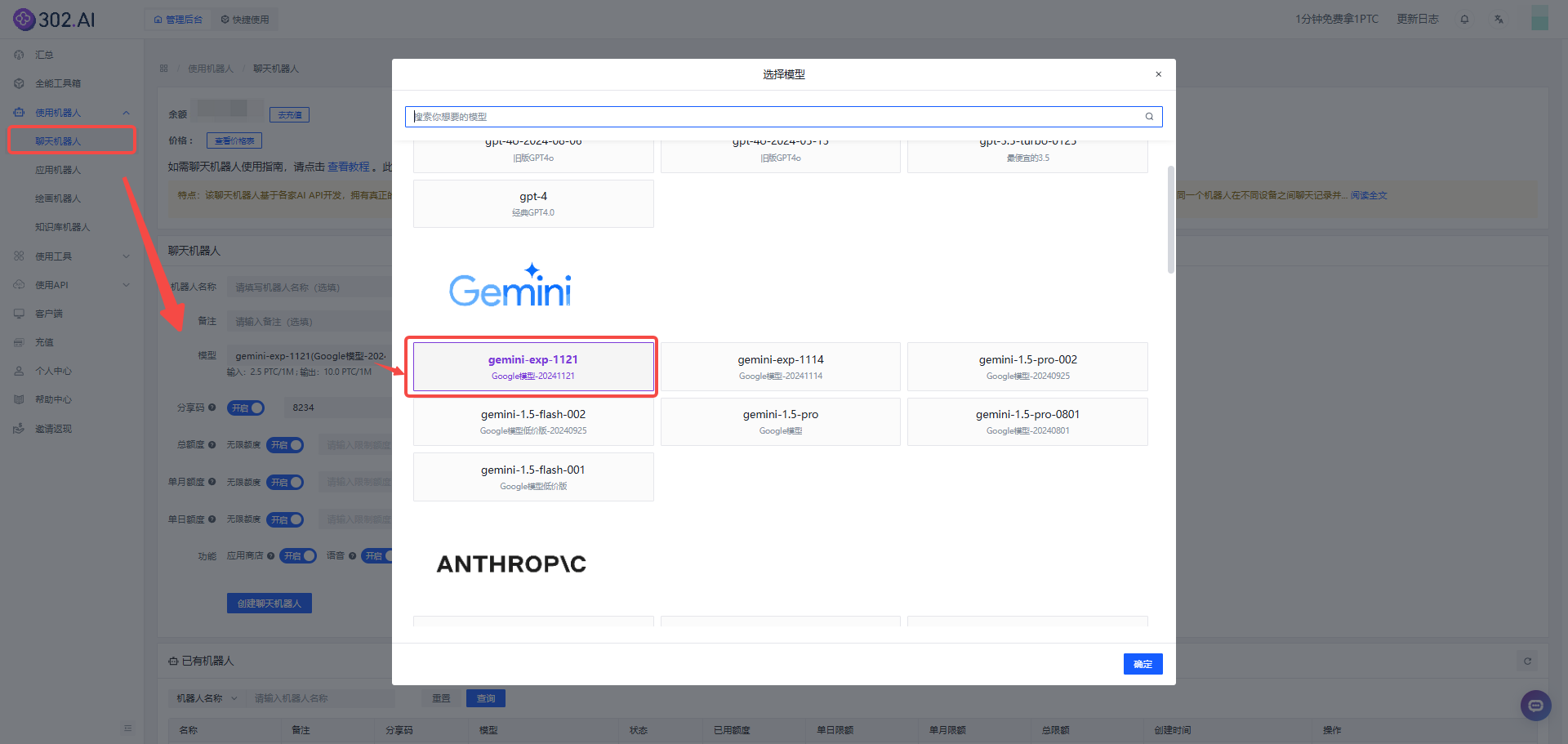Click the search magnifier icon in dialog
The image size is (1568, 744).
(x=1149, y=117)
